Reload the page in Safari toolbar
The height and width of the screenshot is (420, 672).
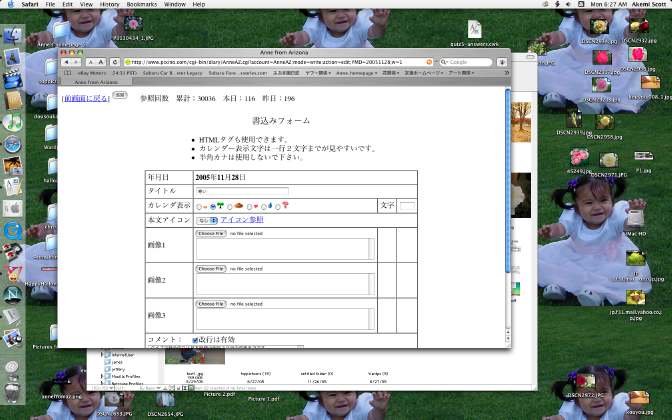(115, 62)
